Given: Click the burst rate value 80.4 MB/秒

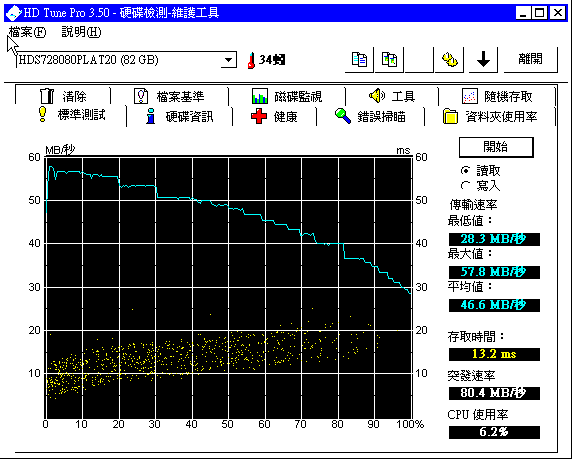Looking at the screenshot, I should tap(494, 393).
